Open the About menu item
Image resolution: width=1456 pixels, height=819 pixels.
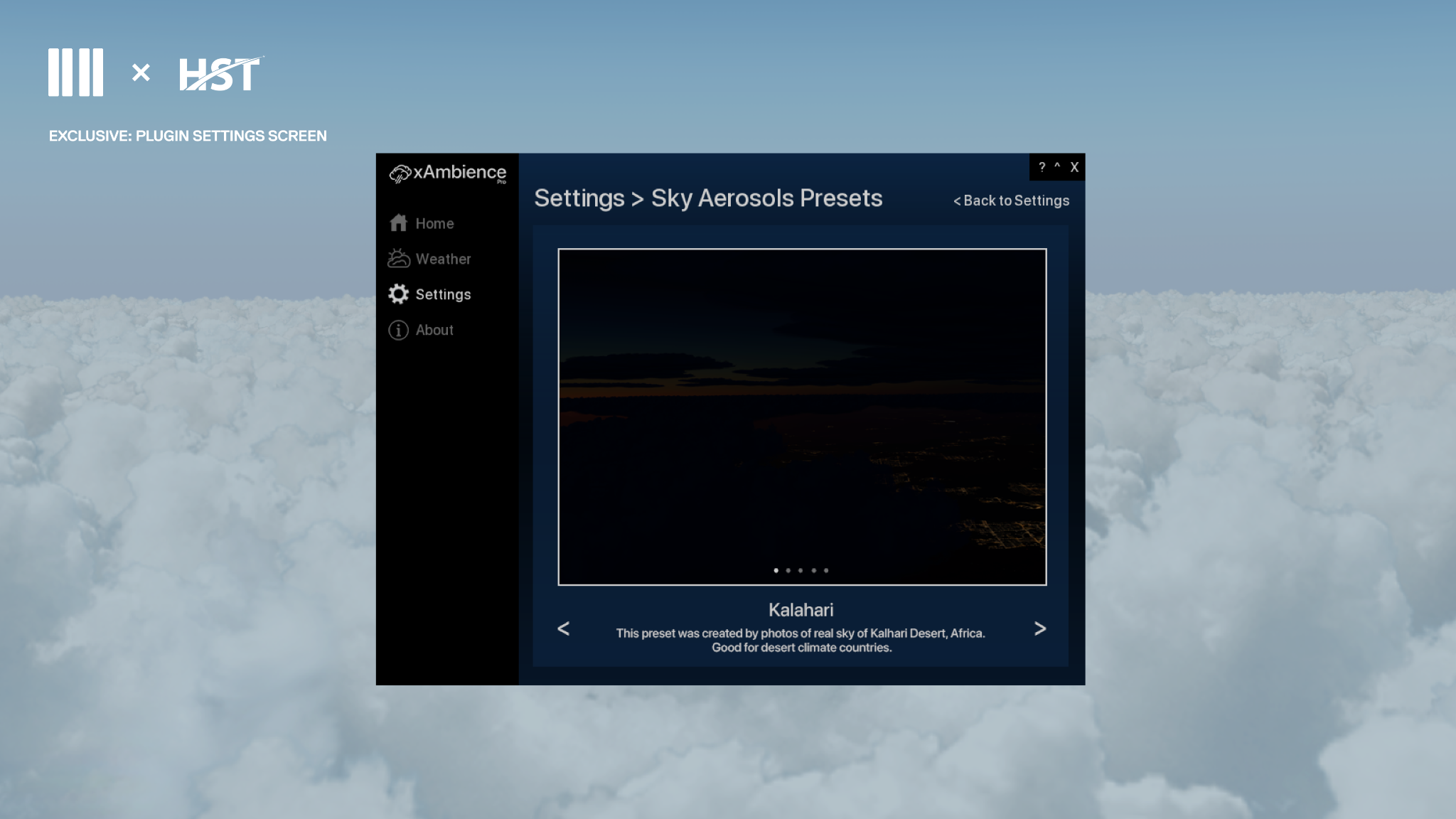[x=434, y=330]
